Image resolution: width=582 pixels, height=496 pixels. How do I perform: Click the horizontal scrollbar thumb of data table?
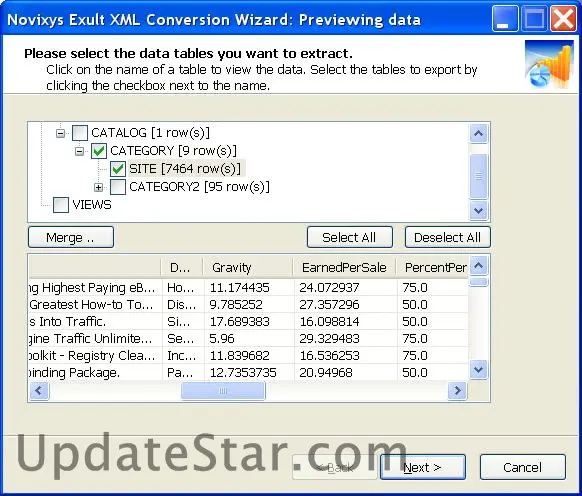223,391
